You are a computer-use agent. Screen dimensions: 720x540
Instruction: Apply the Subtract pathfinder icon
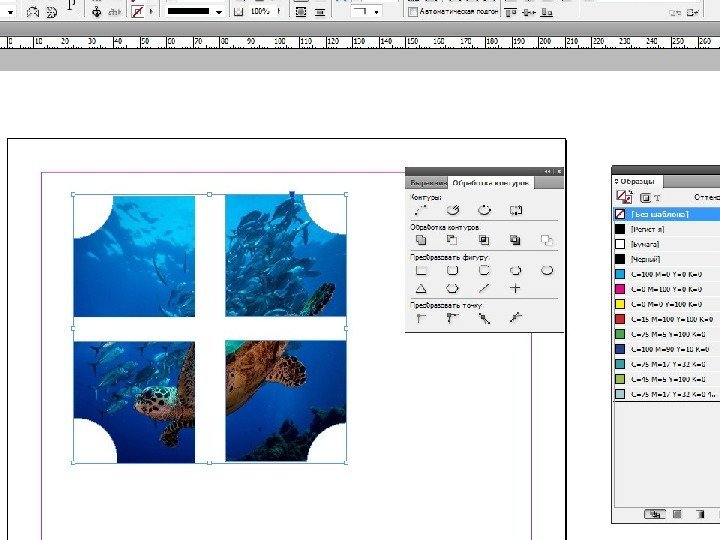coord(452,240)
